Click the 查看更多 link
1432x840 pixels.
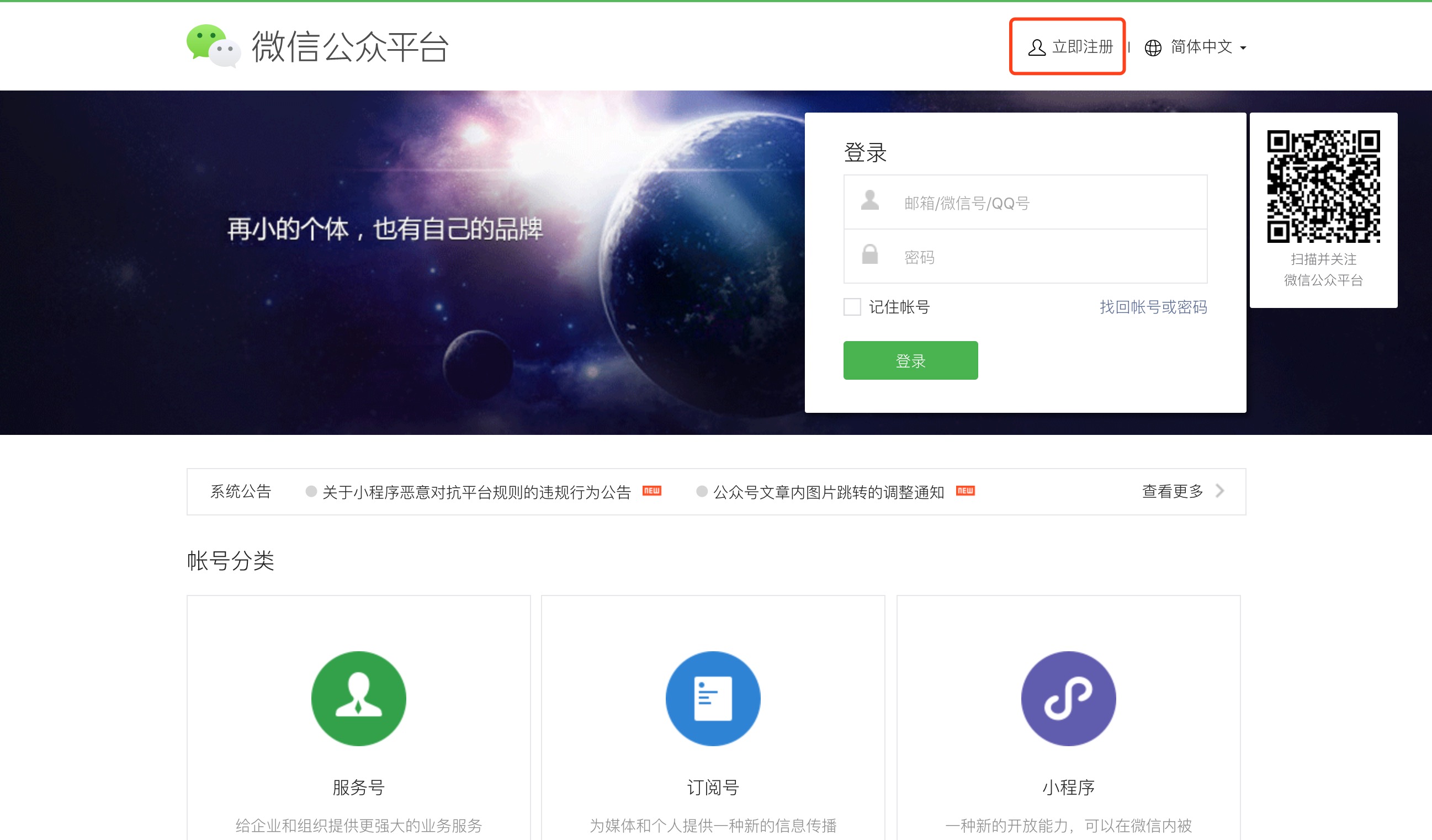1173,491
